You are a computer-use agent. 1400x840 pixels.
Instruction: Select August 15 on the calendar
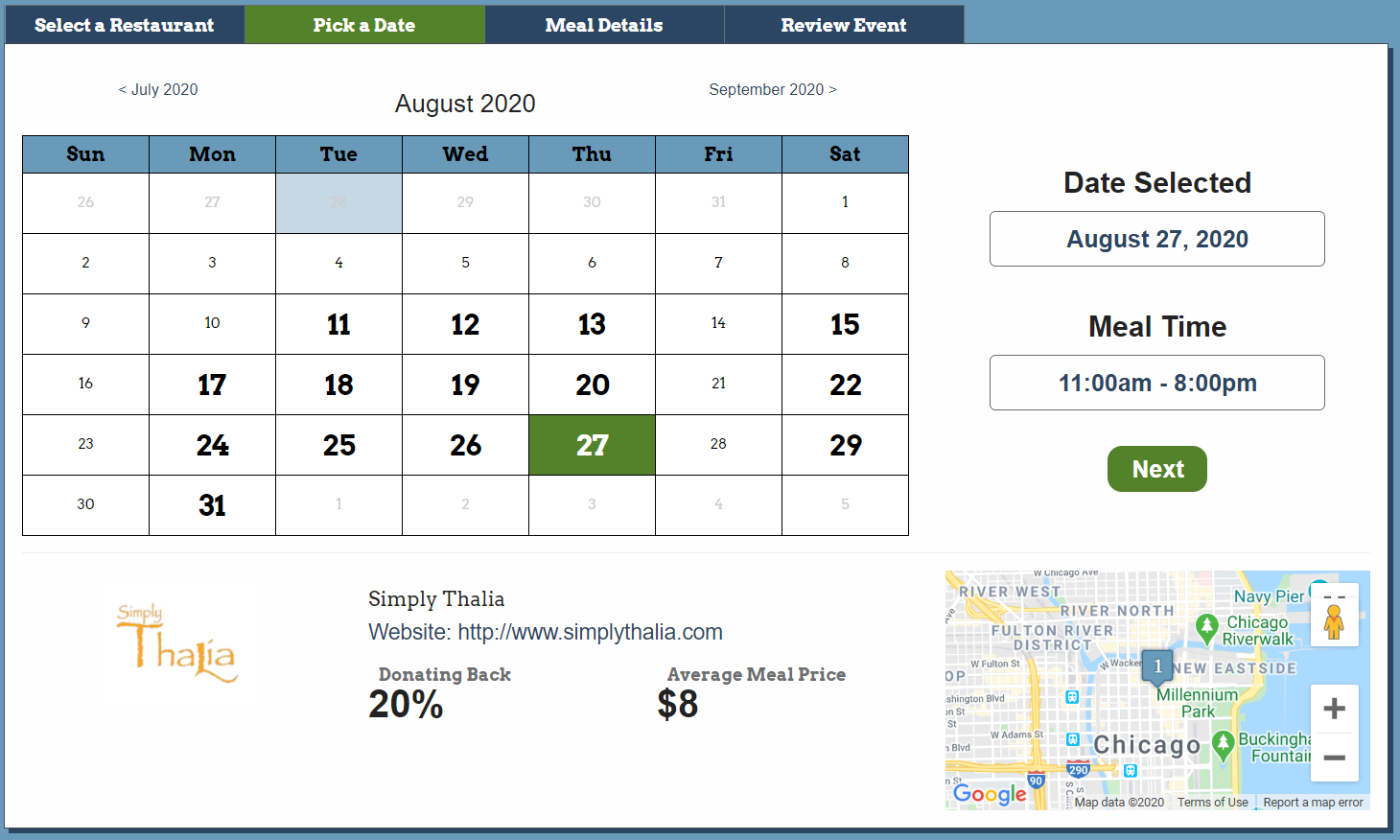[x=845, y=324]
